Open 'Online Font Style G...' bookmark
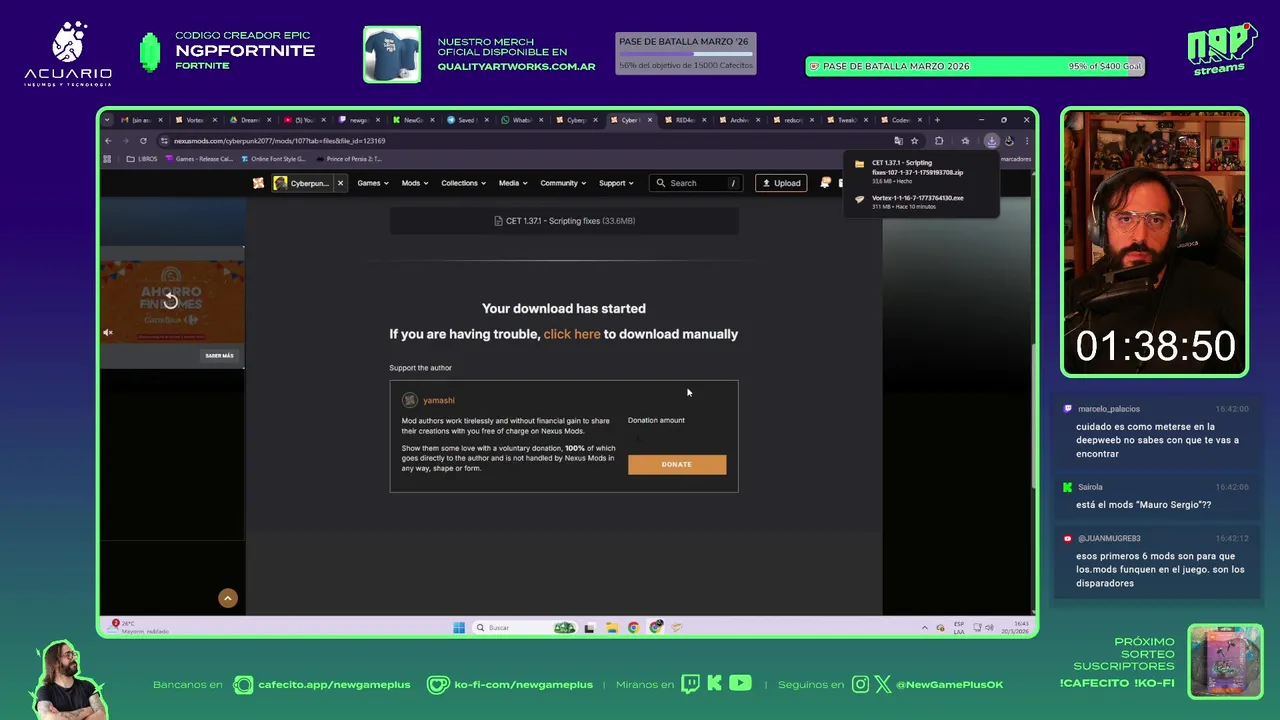This screenshot has height=720, width=1280. click(x=273, y=159)
